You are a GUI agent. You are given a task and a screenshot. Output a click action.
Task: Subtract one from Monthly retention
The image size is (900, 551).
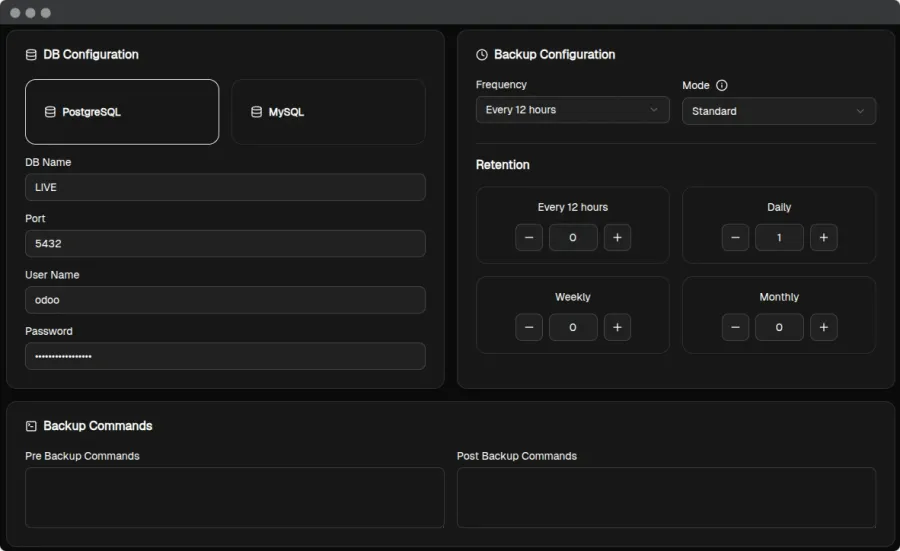click(735, 327)
